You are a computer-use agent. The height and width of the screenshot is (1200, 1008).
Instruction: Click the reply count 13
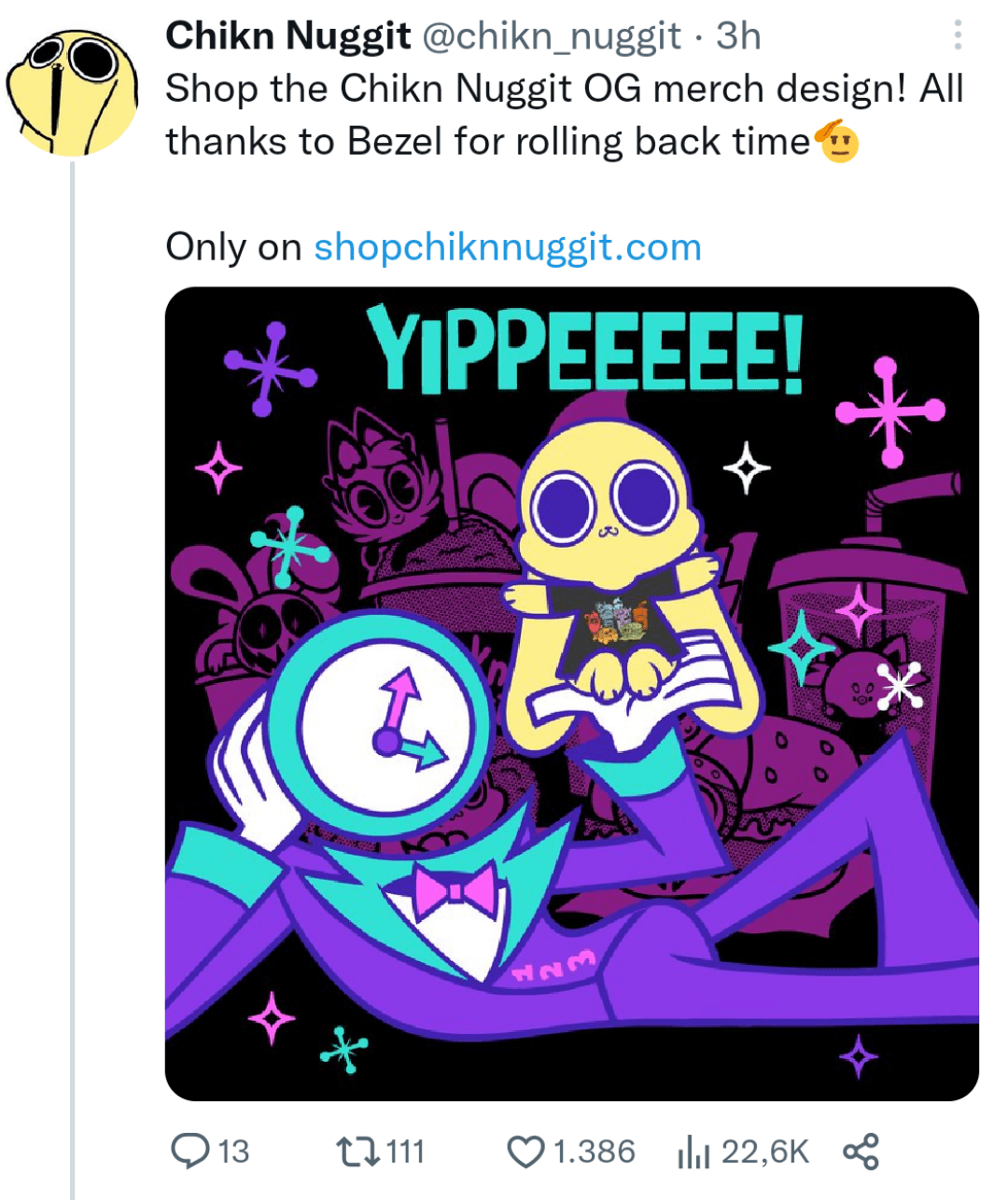click(233, 1151)
